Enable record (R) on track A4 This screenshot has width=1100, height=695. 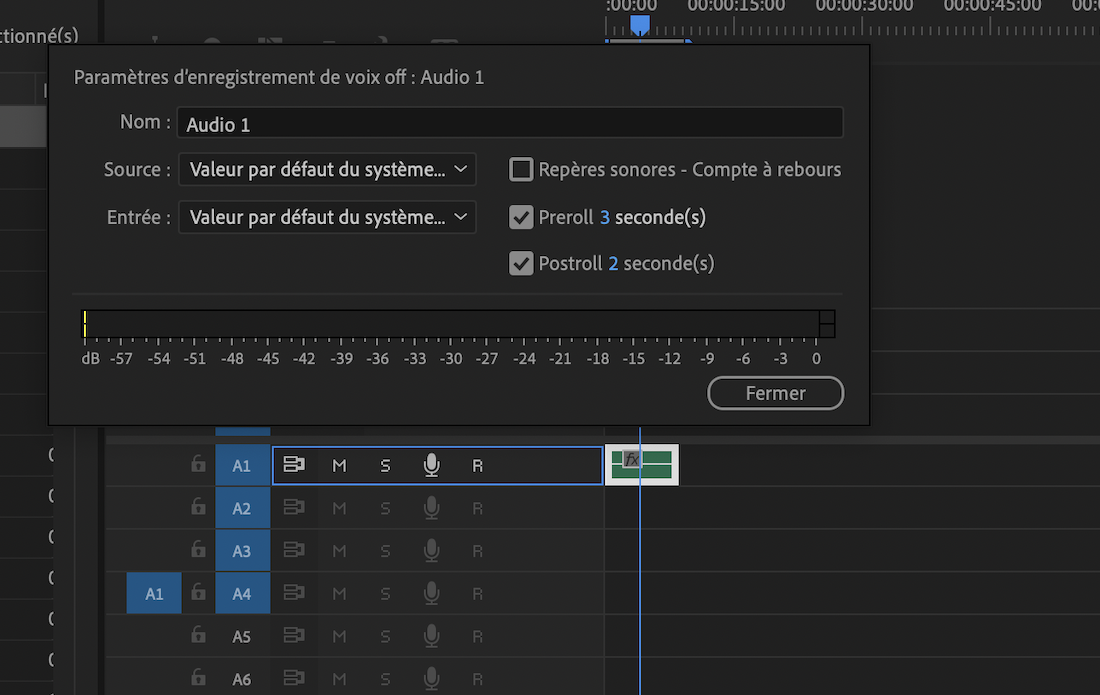pos(478,594)
